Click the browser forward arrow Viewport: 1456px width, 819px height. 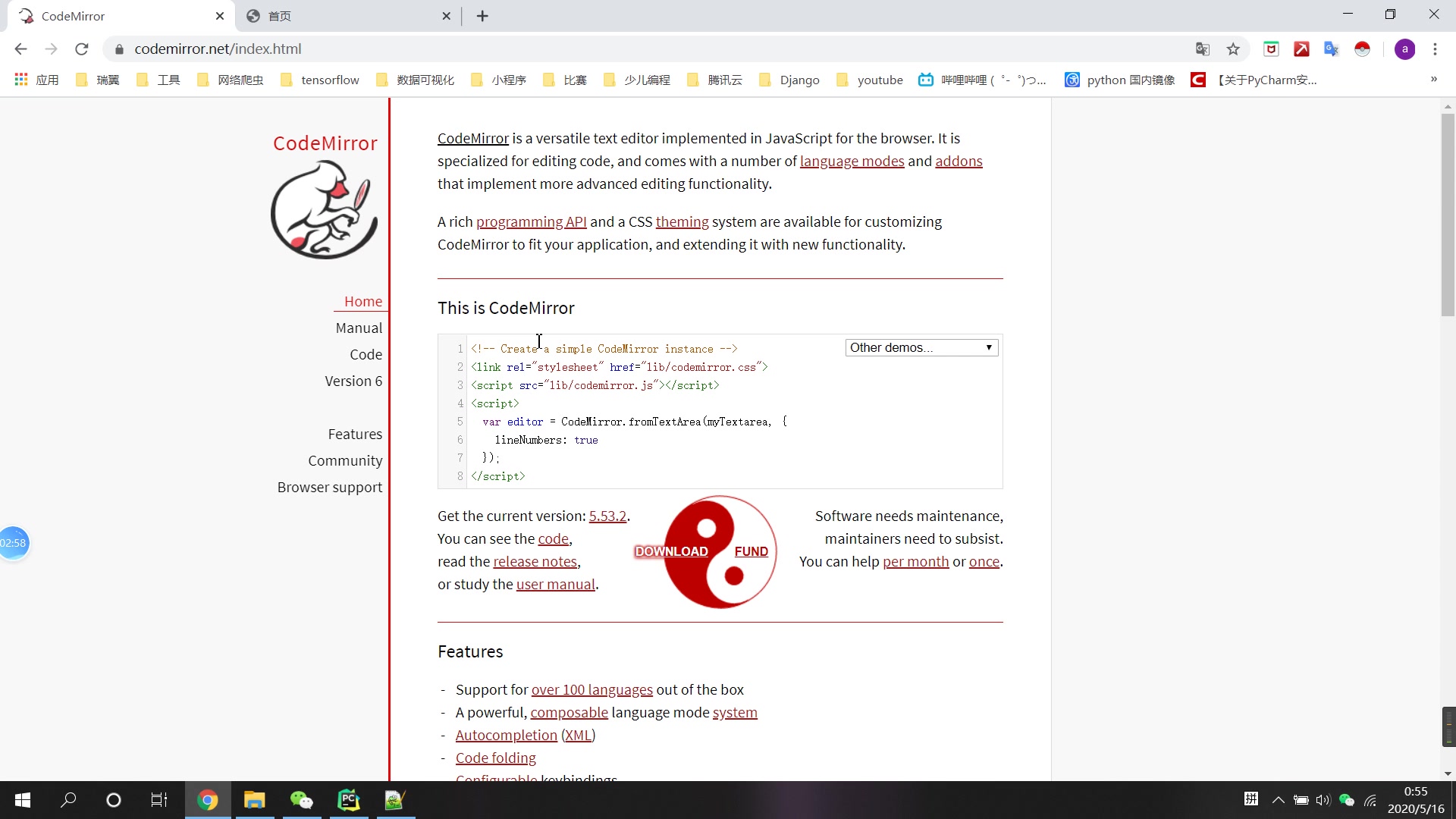pyautogui.click(x=51, y=49)
